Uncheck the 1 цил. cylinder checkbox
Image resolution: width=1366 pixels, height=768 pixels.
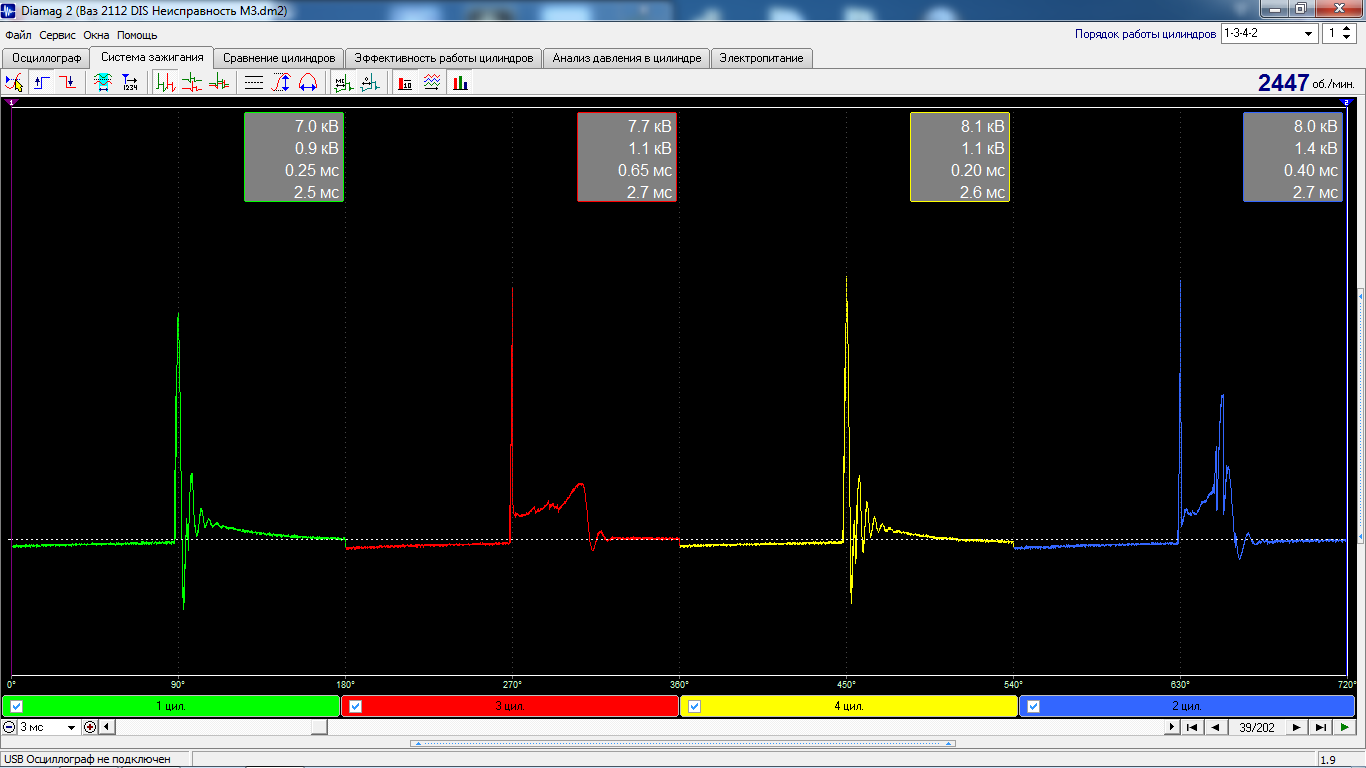tap(16, 706)
